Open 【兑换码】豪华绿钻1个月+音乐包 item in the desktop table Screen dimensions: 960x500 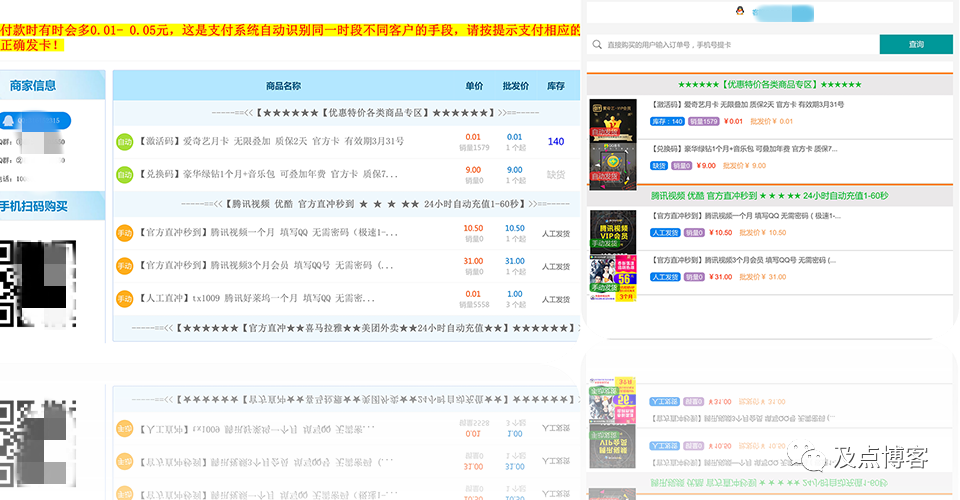point(269,174)
